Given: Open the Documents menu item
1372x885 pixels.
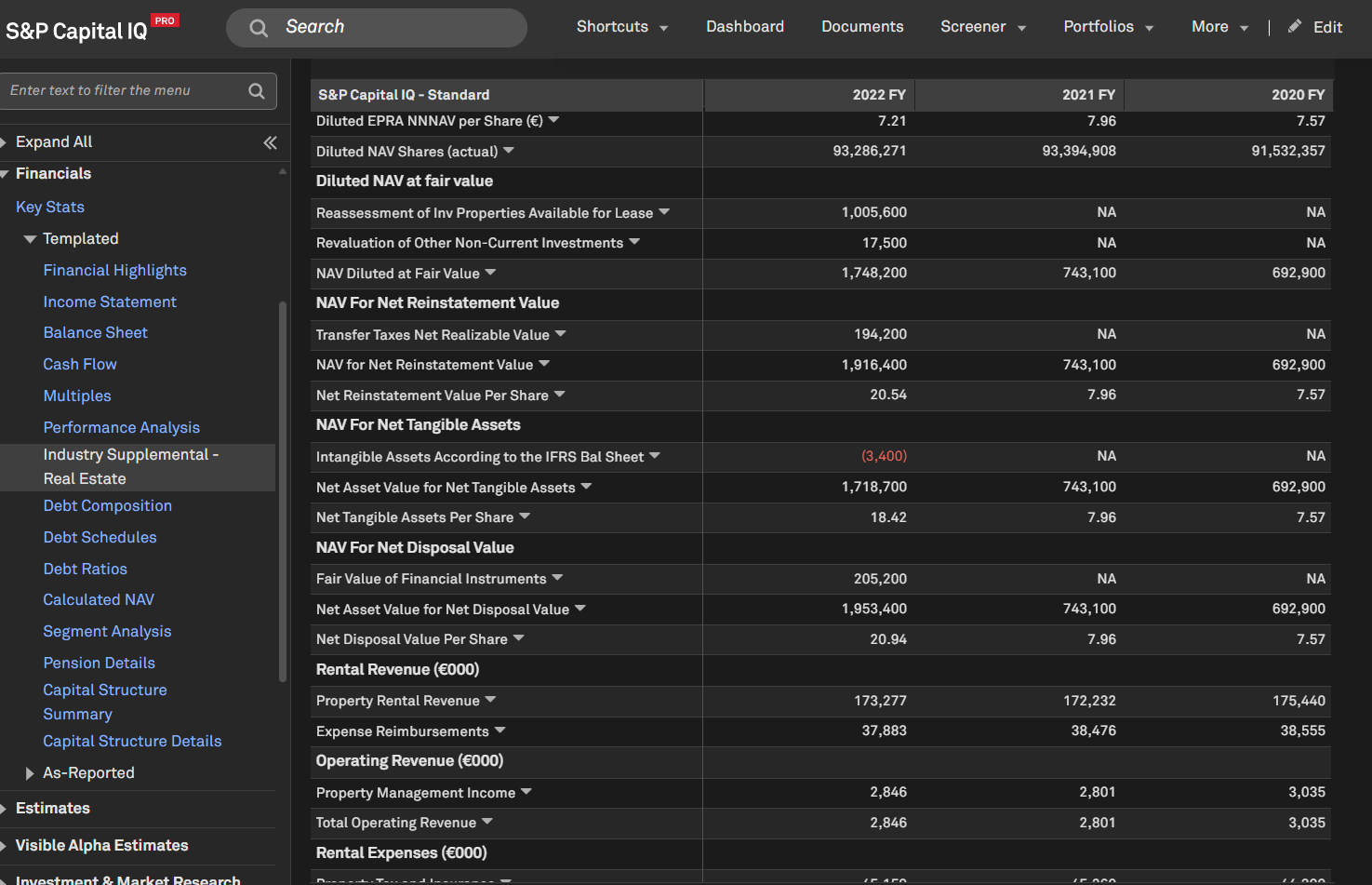Looking at the screenshot, I should pos(861,27).
